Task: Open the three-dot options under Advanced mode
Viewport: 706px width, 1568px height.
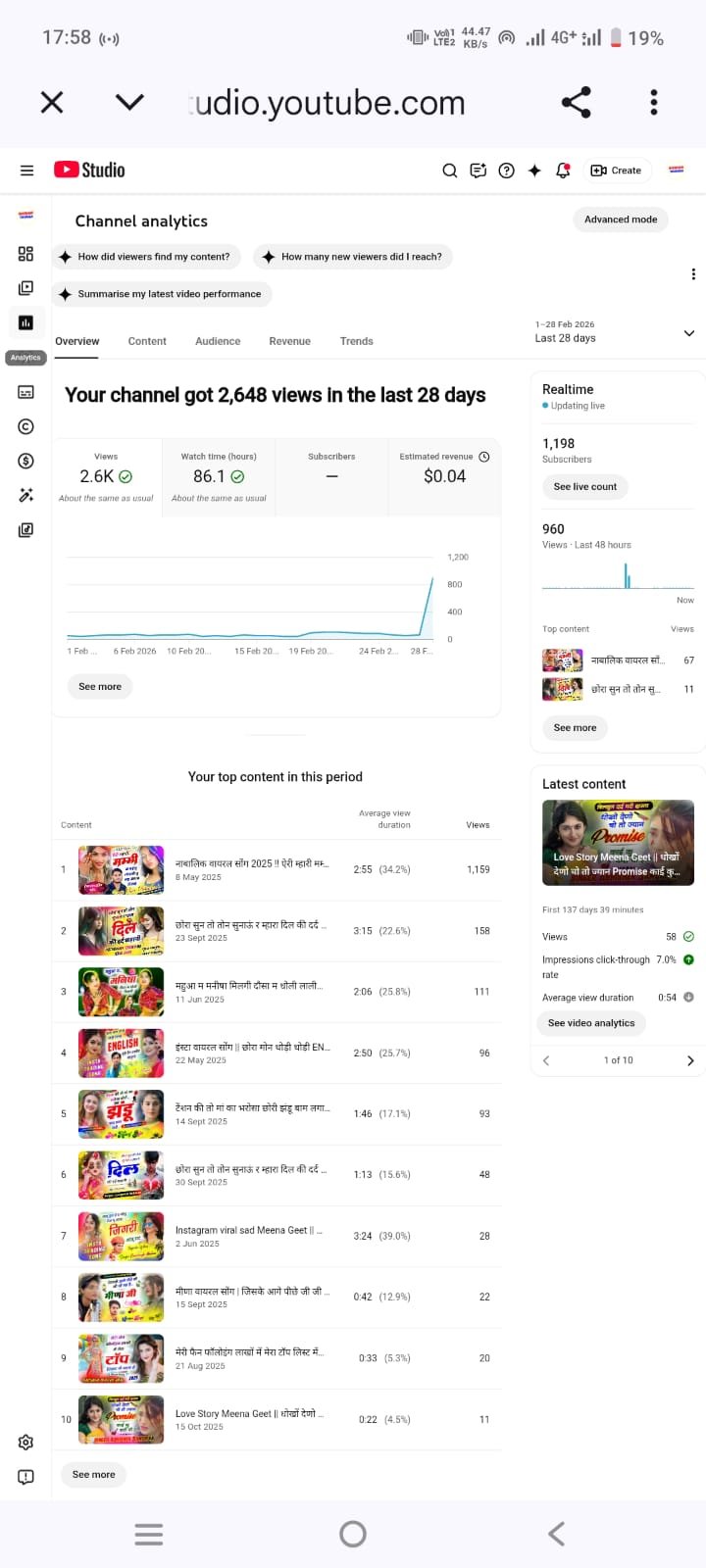Action: [693, 274]
